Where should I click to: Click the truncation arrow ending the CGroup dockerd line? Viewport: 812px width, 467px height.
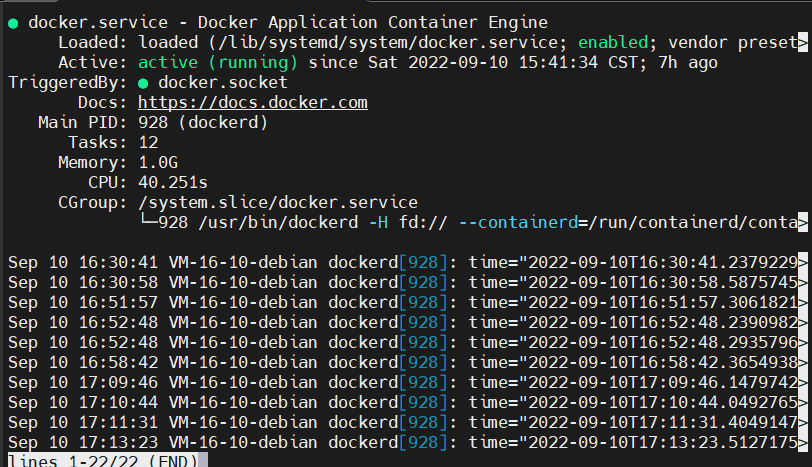803,222
